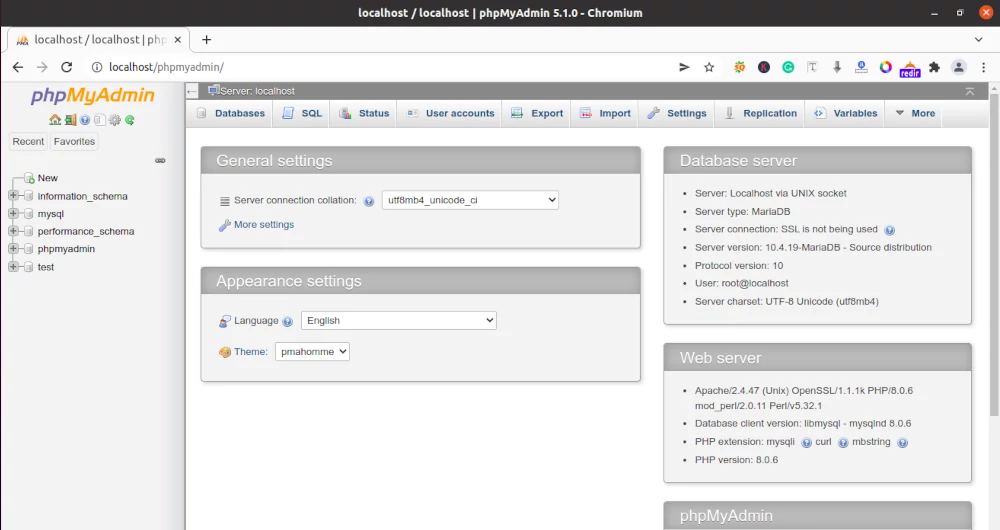Open the Variables tab
Image resolution: width=1000 pixels, height=530 pixels.
point(846,114)
